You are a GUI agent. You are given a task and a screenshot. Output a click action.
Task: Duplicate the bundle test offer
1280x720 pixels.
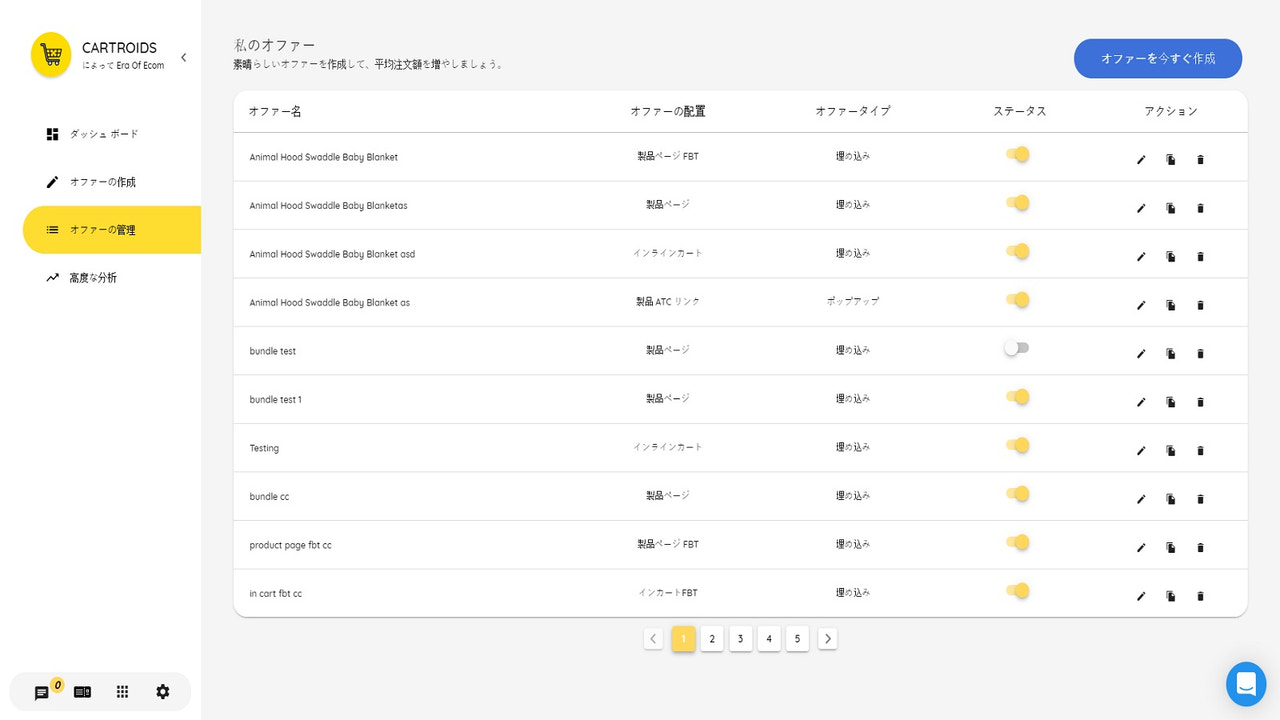tap(1171, 354)
